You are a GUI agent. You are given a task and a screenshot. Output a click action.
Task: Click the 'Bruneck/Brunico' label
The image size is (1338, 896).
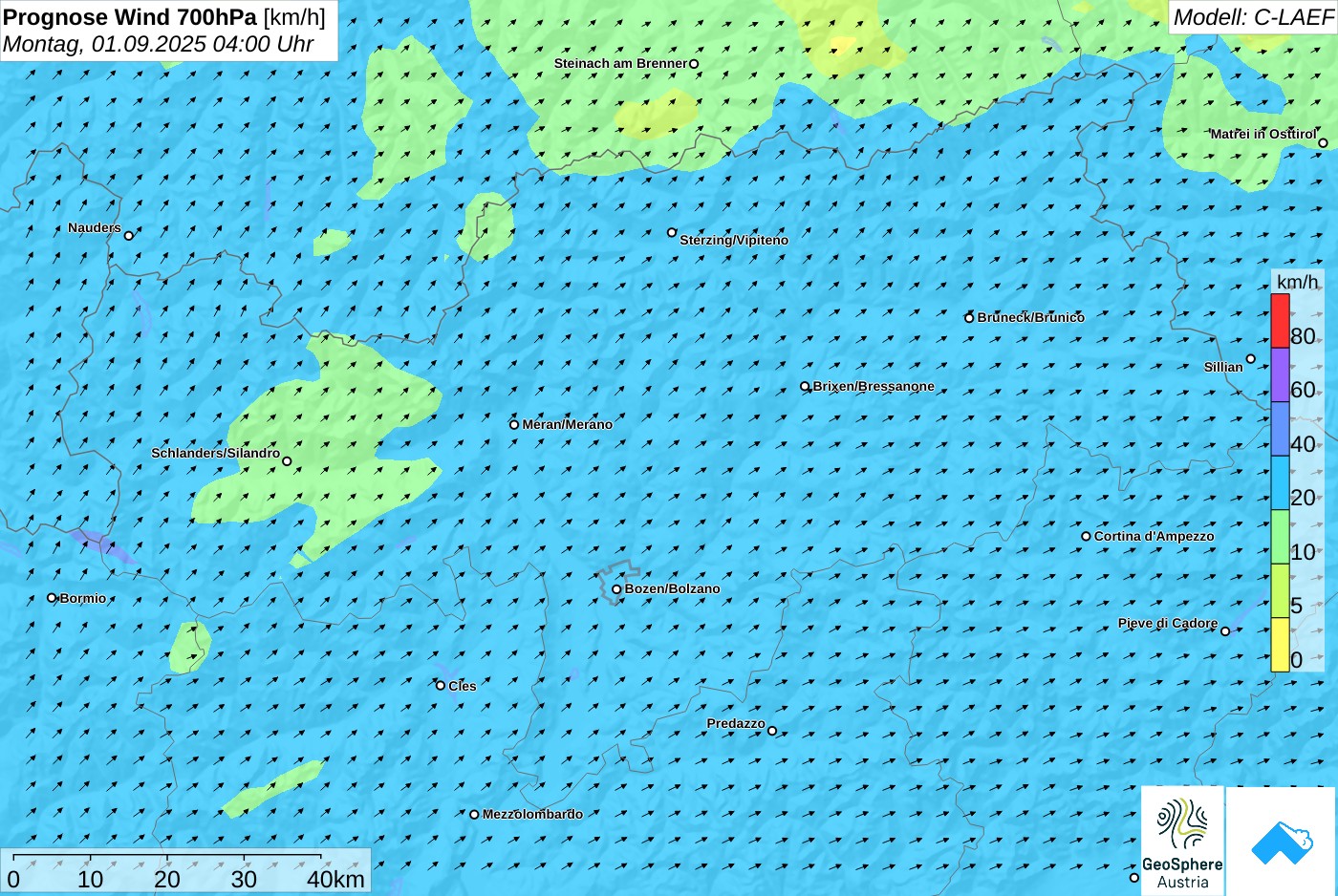pos(1031,318)
